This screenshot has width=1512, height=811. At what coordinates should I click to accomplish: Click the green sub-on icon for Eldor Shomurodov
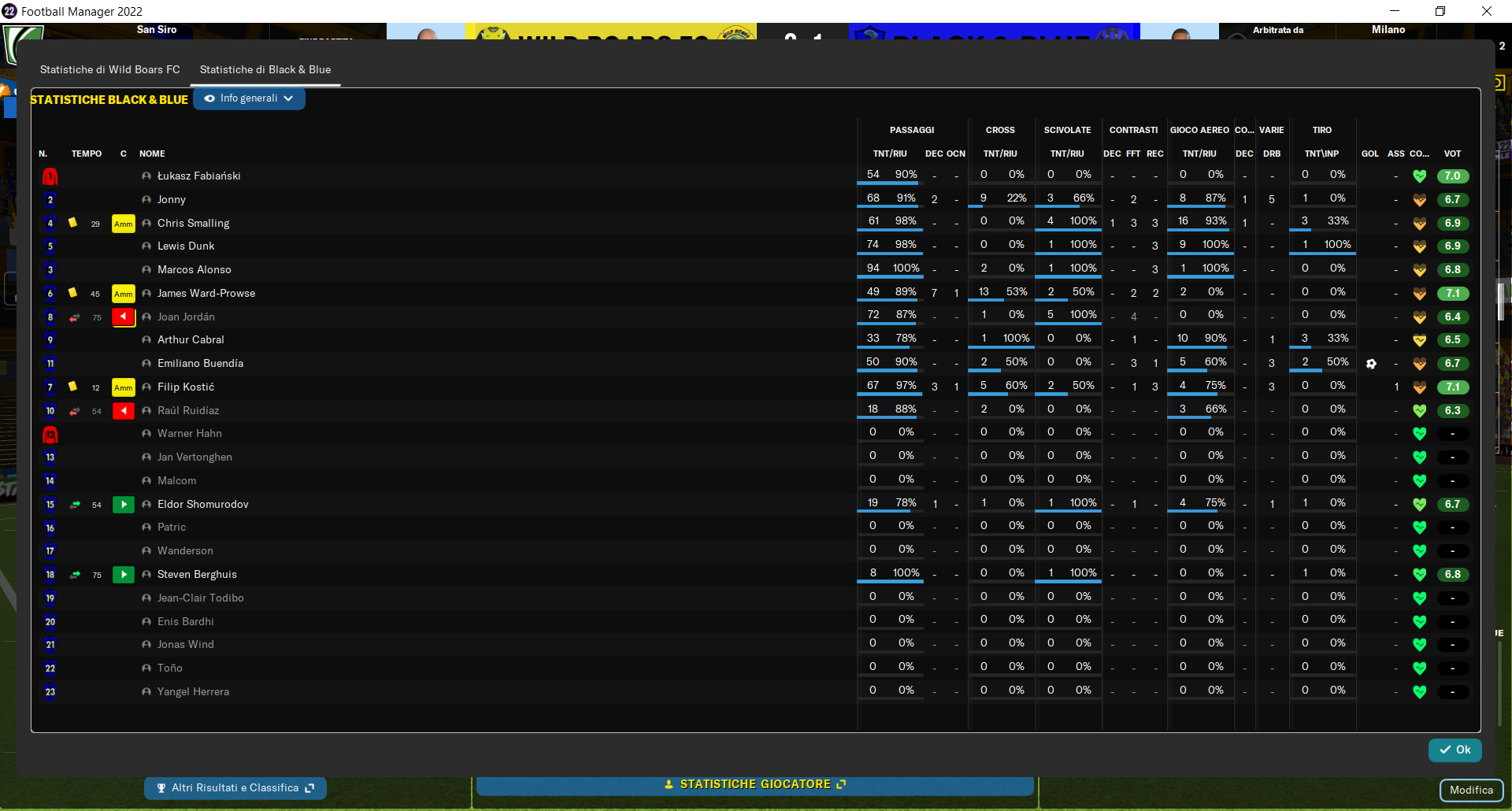[124, 505]
